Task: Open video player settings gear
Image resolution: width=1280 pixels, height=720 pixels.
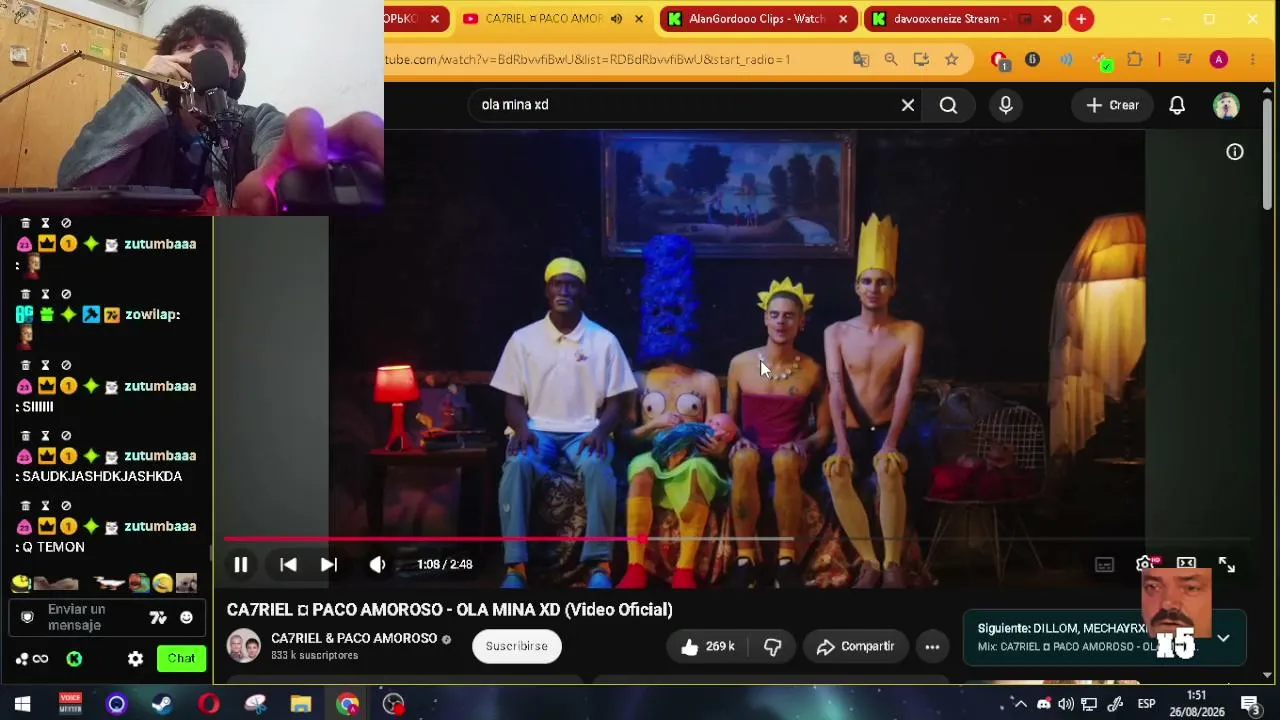Action: [1145, 565]
